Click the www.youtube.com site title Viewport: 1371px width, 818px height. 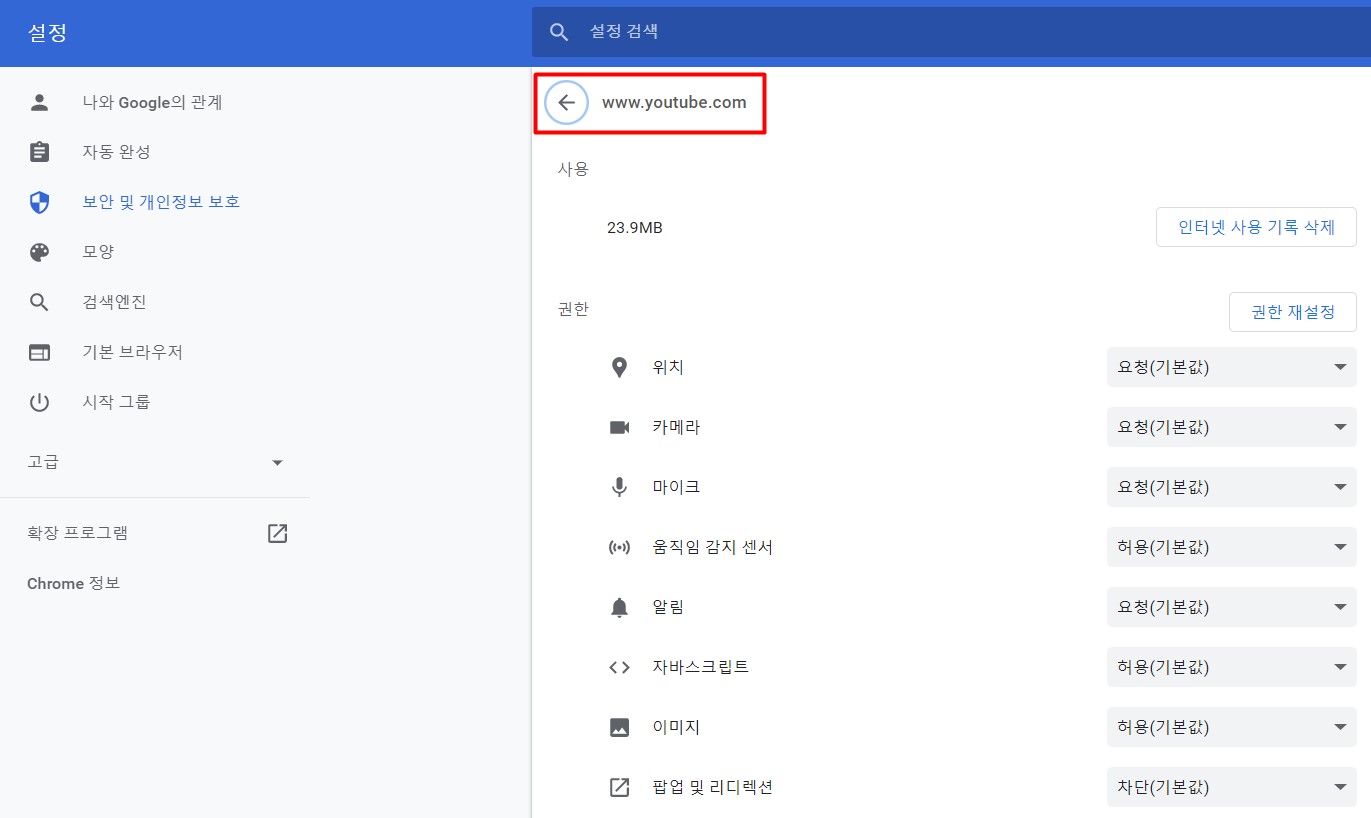click(674, 102)
